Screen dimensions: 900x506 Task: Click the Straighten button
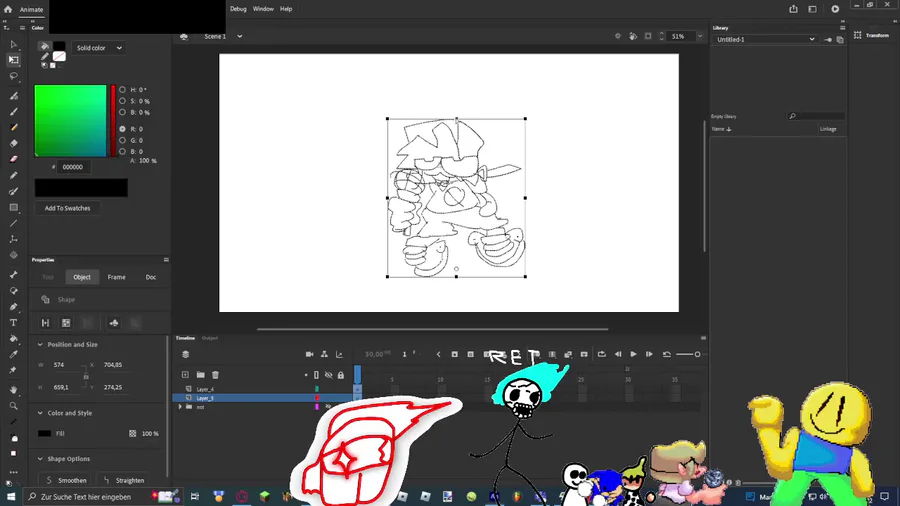click(123, 480)
